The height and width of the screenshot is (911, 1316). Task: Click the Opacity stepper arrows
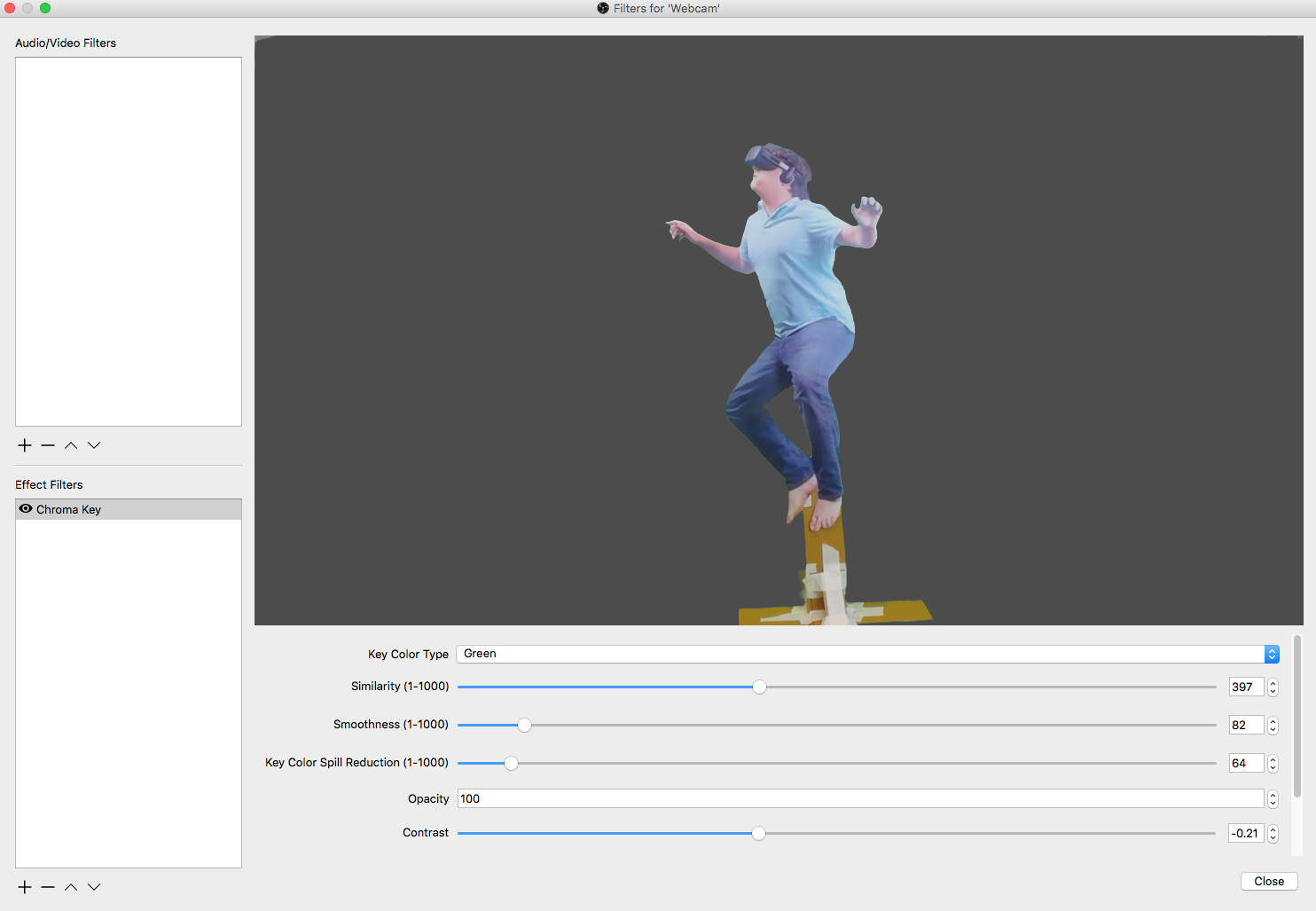tap(1273, 799)
